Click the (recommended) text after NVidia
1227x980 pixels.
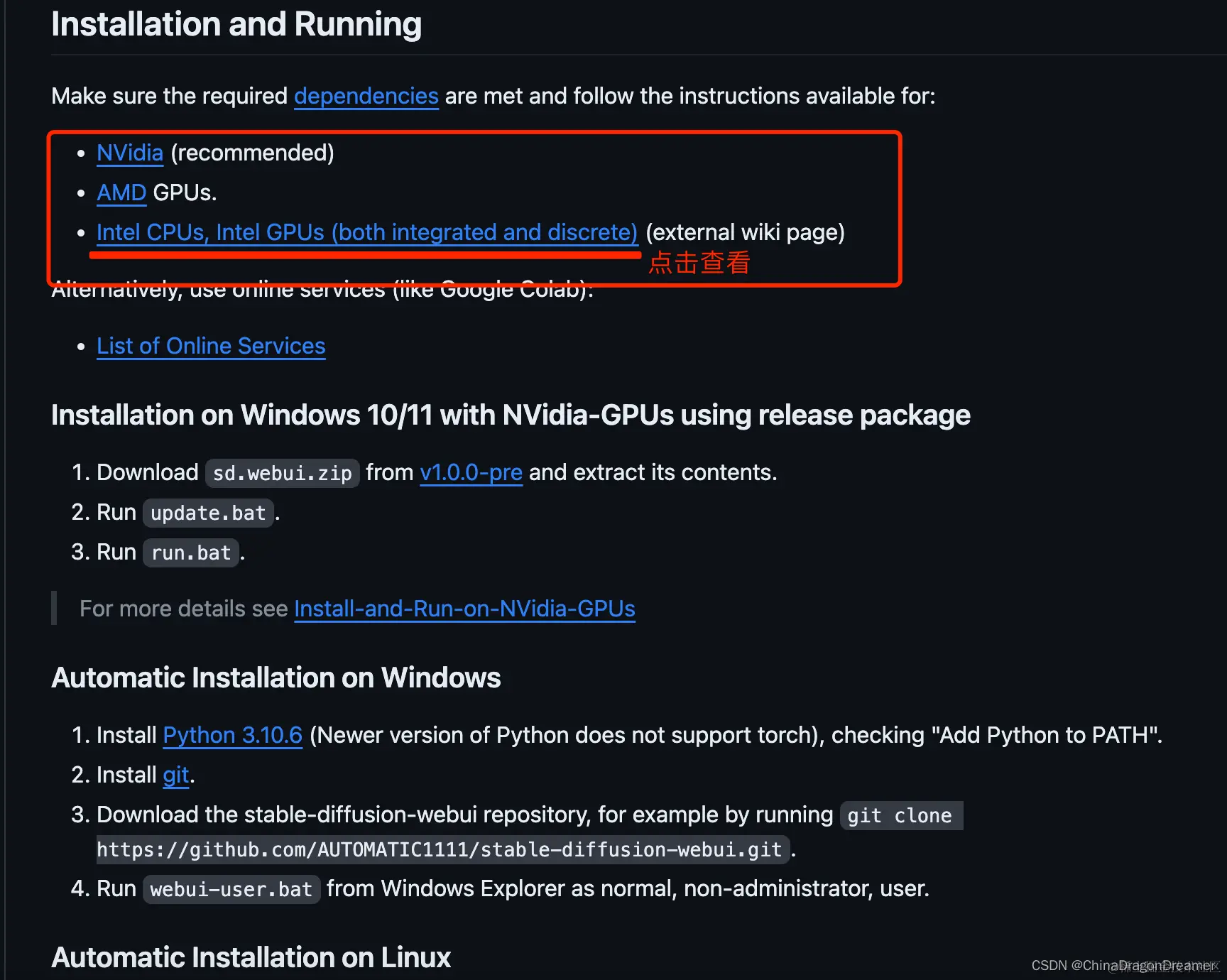252,153
